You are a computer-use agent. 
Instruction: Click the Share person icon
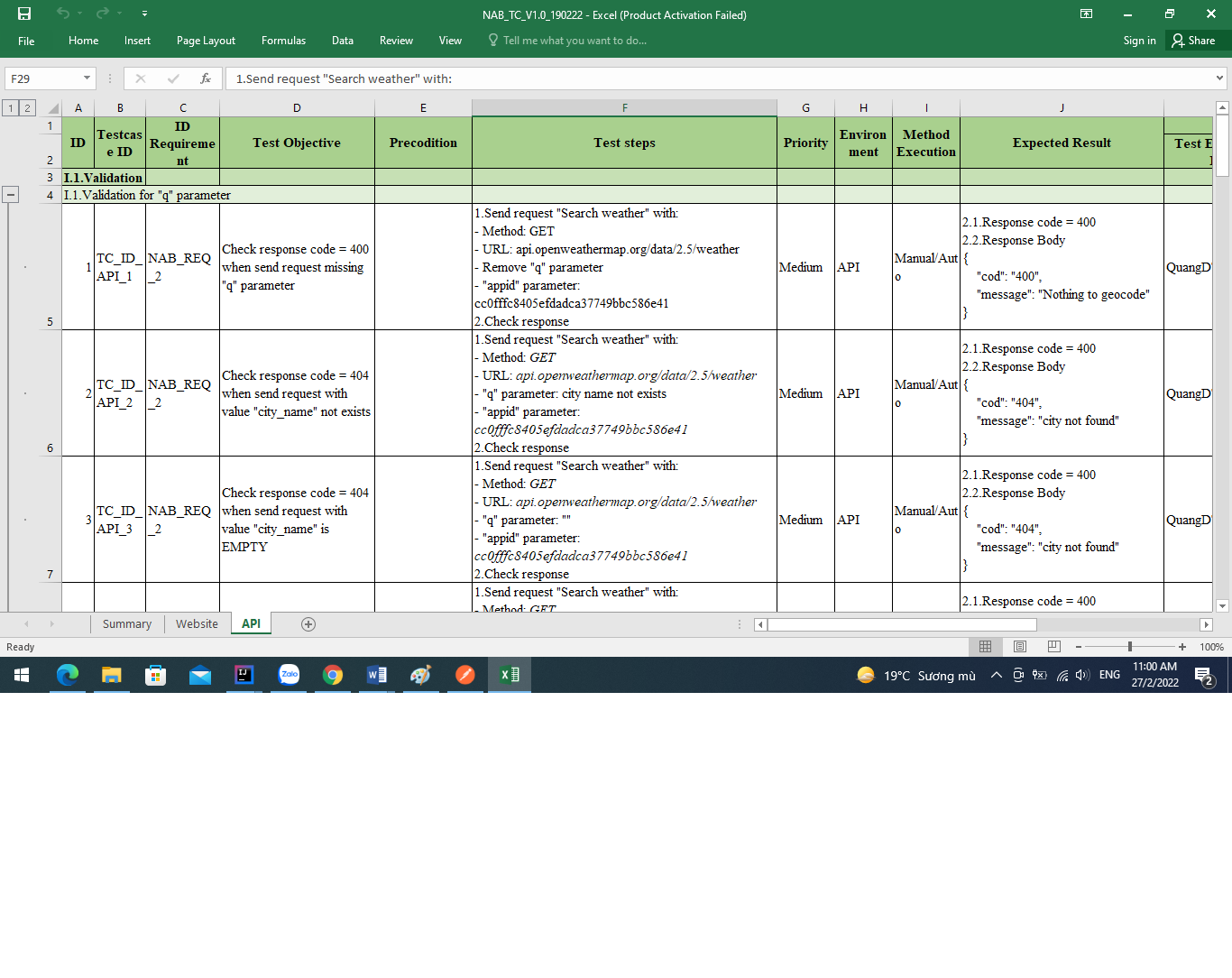click(x=1178, y=41)
